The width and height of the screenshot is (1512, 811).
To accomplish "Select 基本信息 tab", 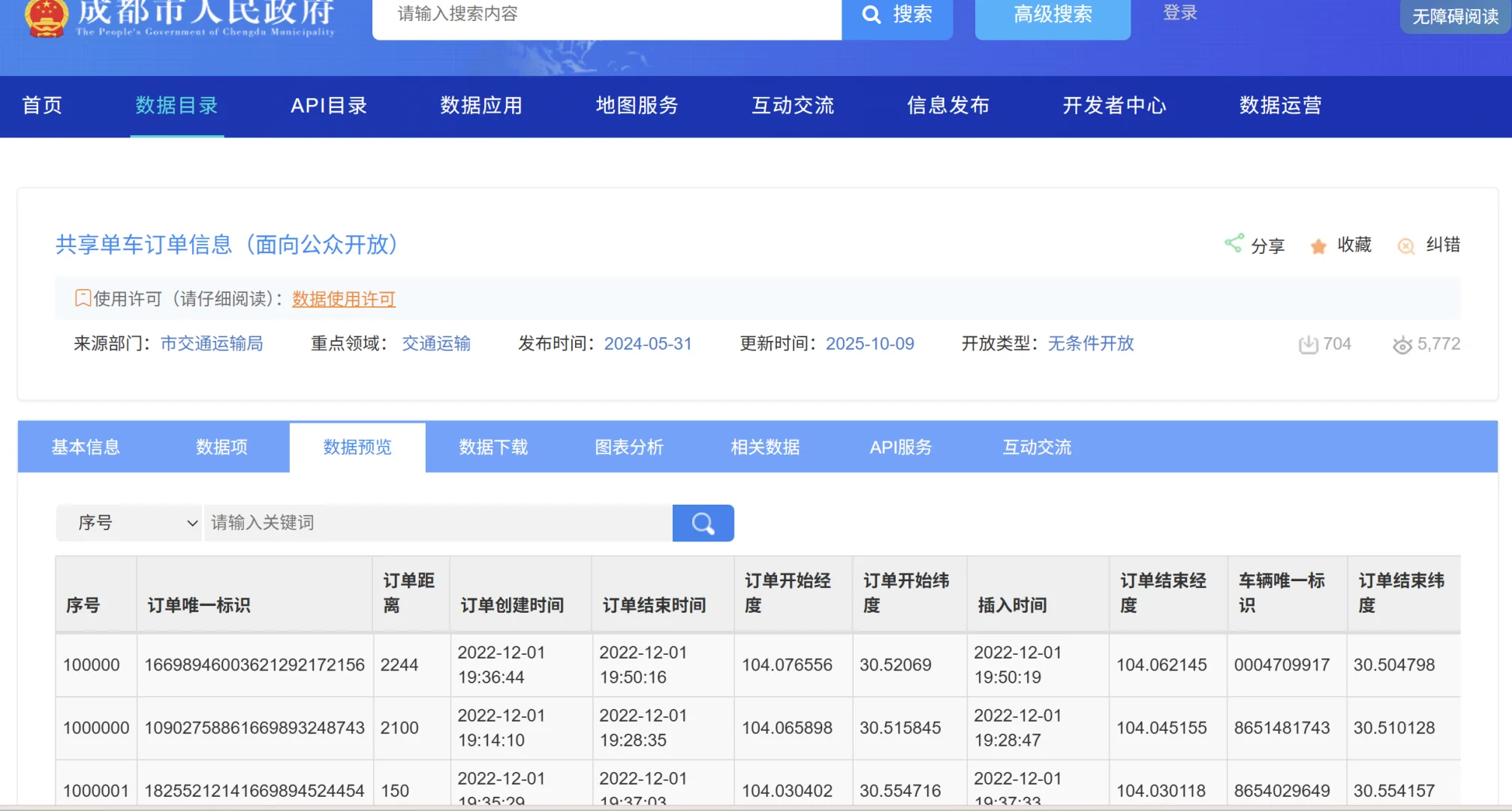I will pyautogui.click(x=86, y=448).
